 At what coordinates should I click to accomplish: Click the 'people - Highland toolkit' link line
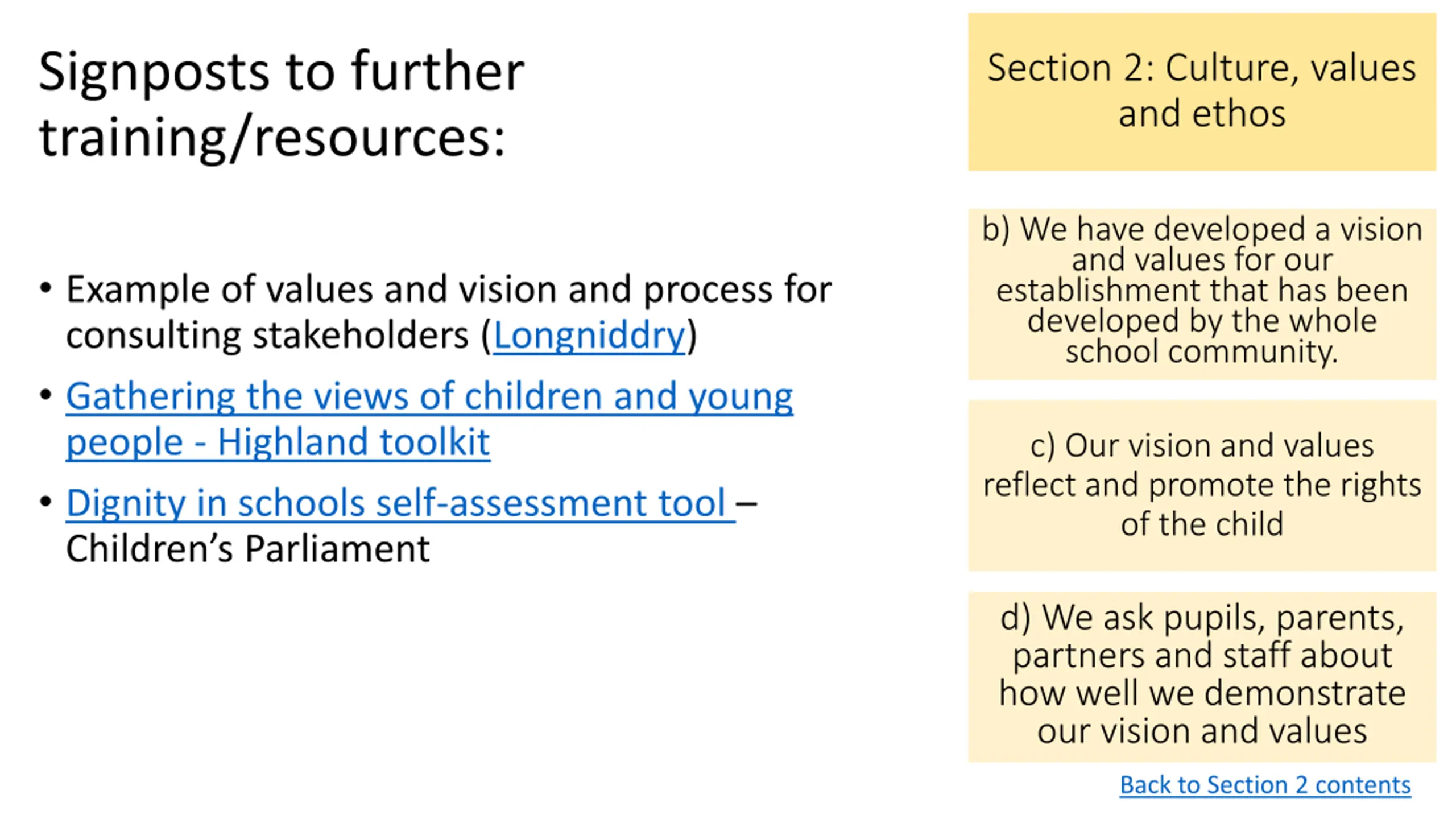click(278, 442)
